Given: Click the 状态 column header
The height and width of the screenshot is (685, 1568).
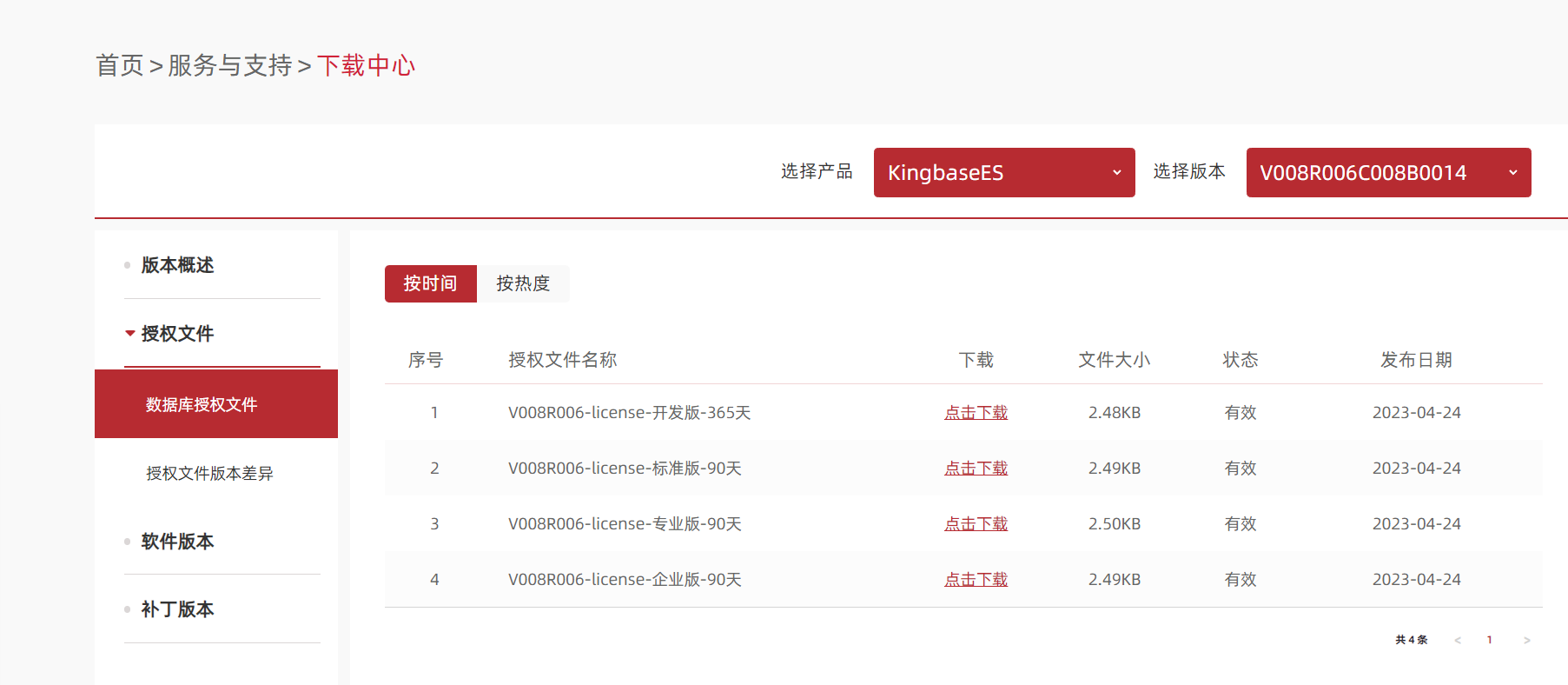Looking at the screenshot, I should [1241, 360].
